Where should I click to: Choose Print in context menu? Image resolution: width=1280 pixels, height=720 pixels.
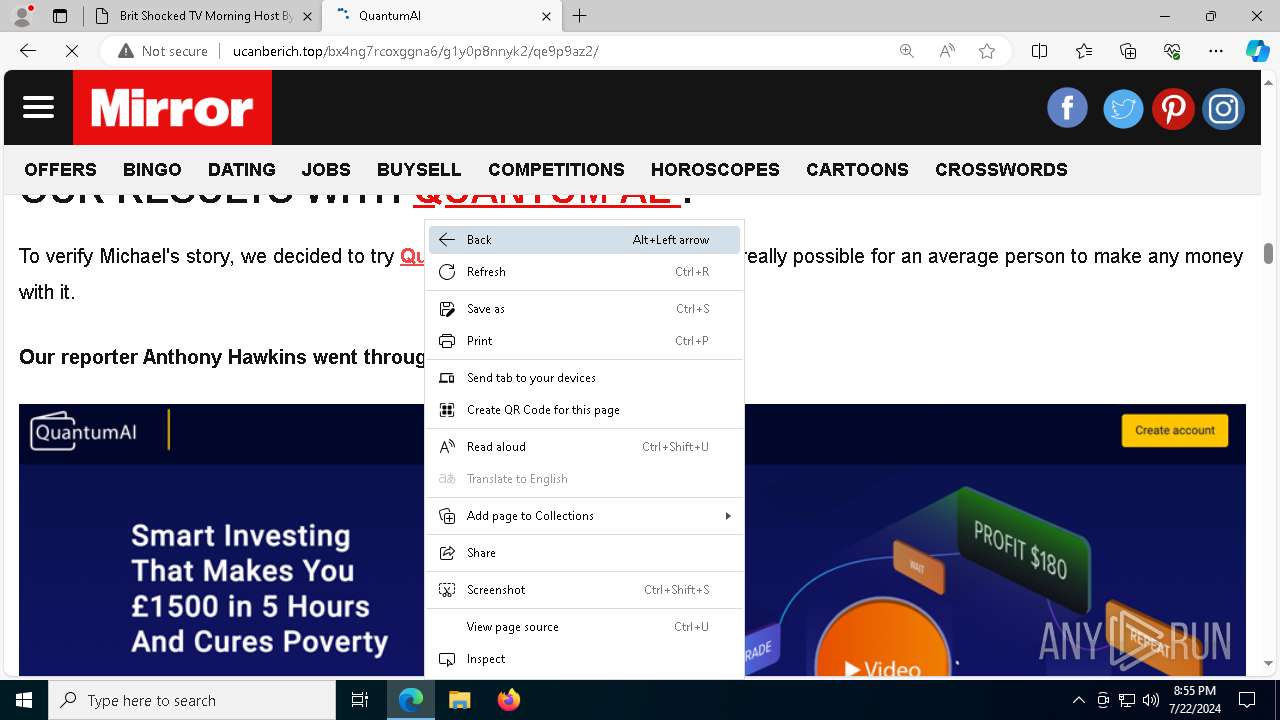click(x=584, y=341)
